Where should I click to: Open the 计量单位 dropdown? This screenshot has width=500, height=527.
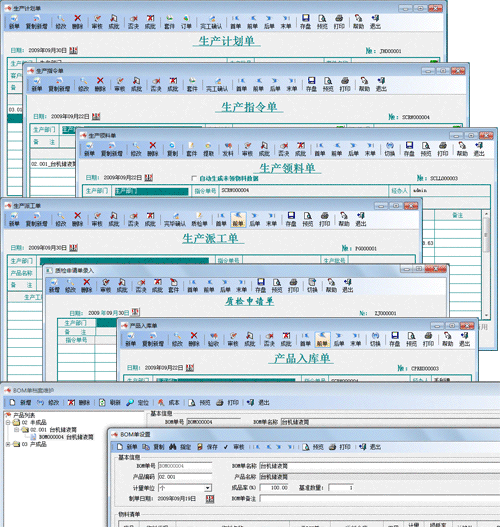click(x=208, y=488)
